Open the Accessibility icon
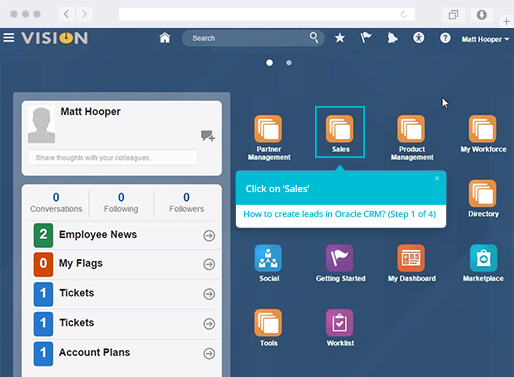Screen dimensions: 514x377 pos(419,38)
